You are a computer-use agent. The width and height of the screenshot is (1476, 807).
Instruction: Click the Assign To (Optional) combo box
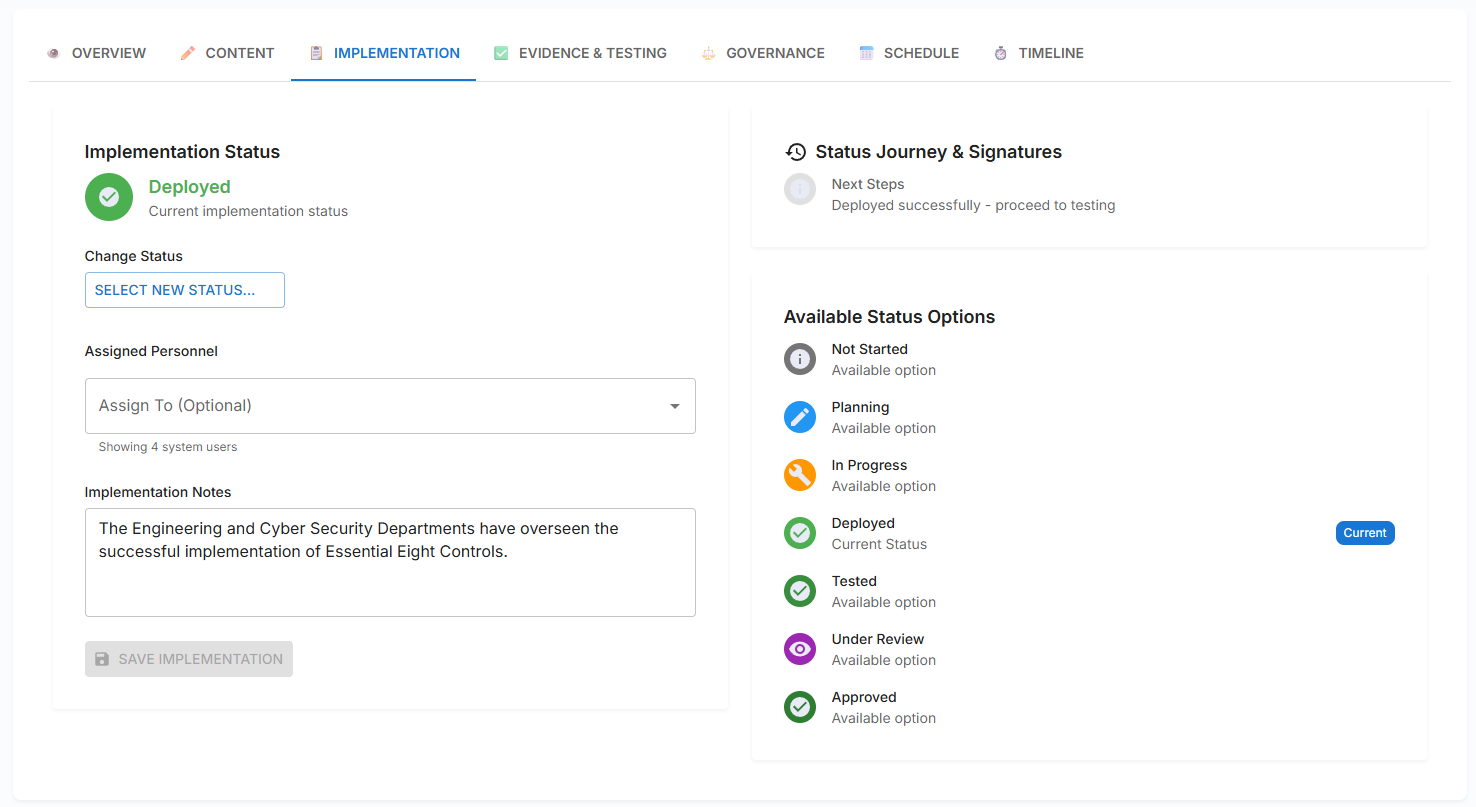coord(370,406)
